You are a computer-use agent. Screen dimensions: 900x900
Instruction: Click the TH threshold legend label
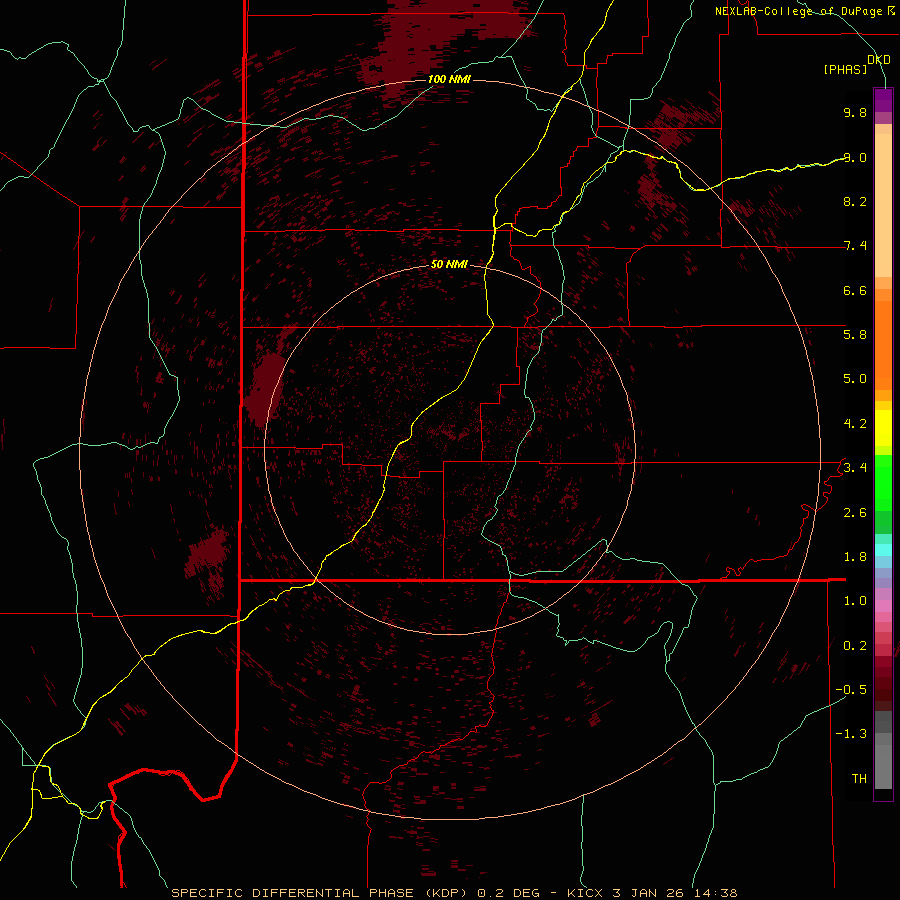859,779
